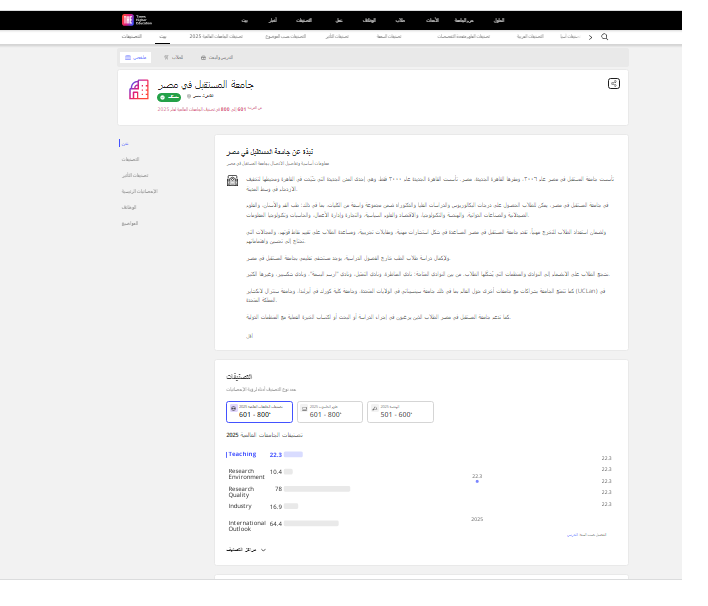This screenshot has width=708, height=606.
Task: Click the share icon on the university card
Action: (x=614, y=84)
